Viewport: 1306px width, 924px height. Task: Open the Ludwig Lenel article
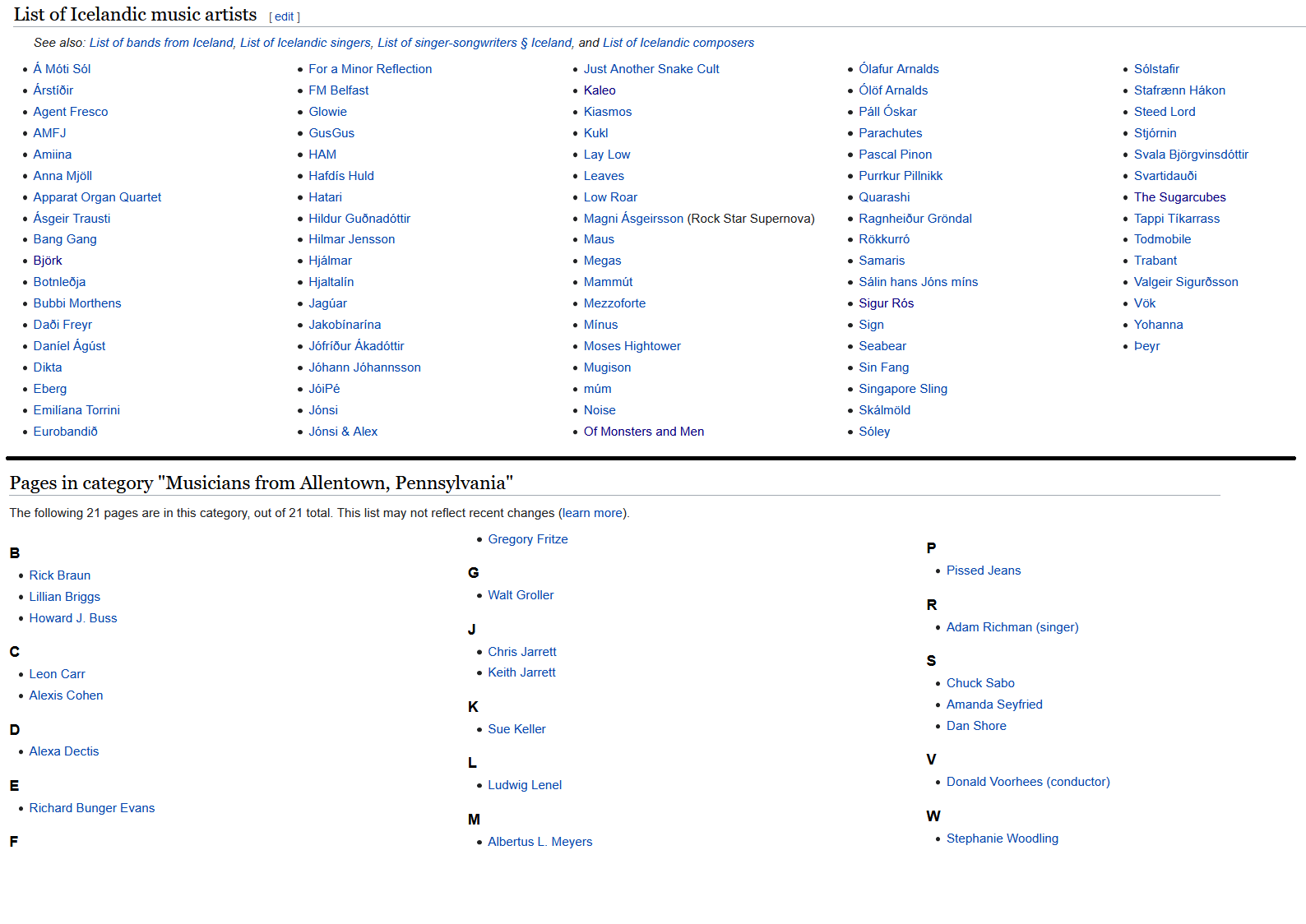coord(525,785)
